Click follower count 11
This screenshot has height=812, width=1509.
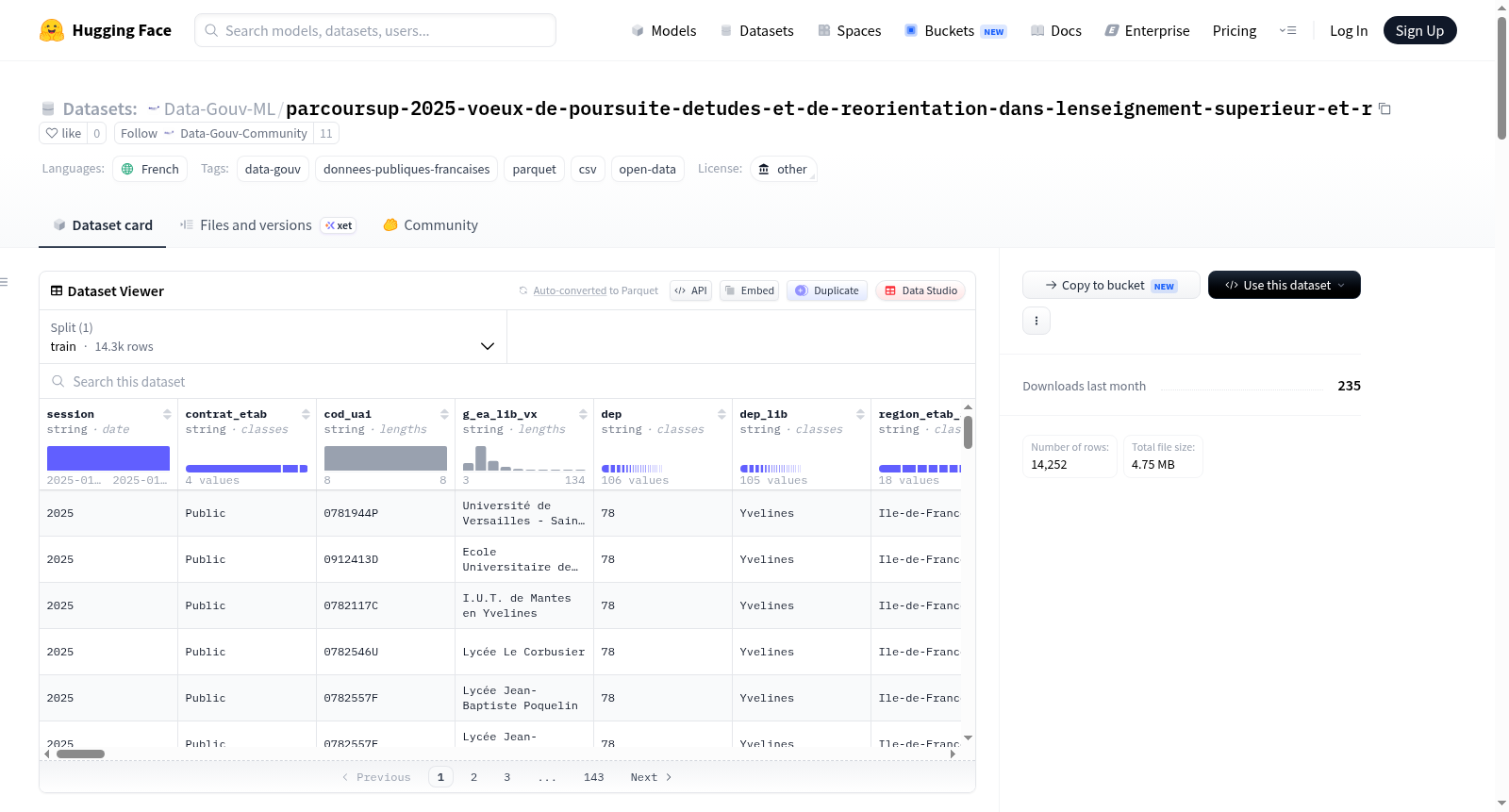click(326, 133)
